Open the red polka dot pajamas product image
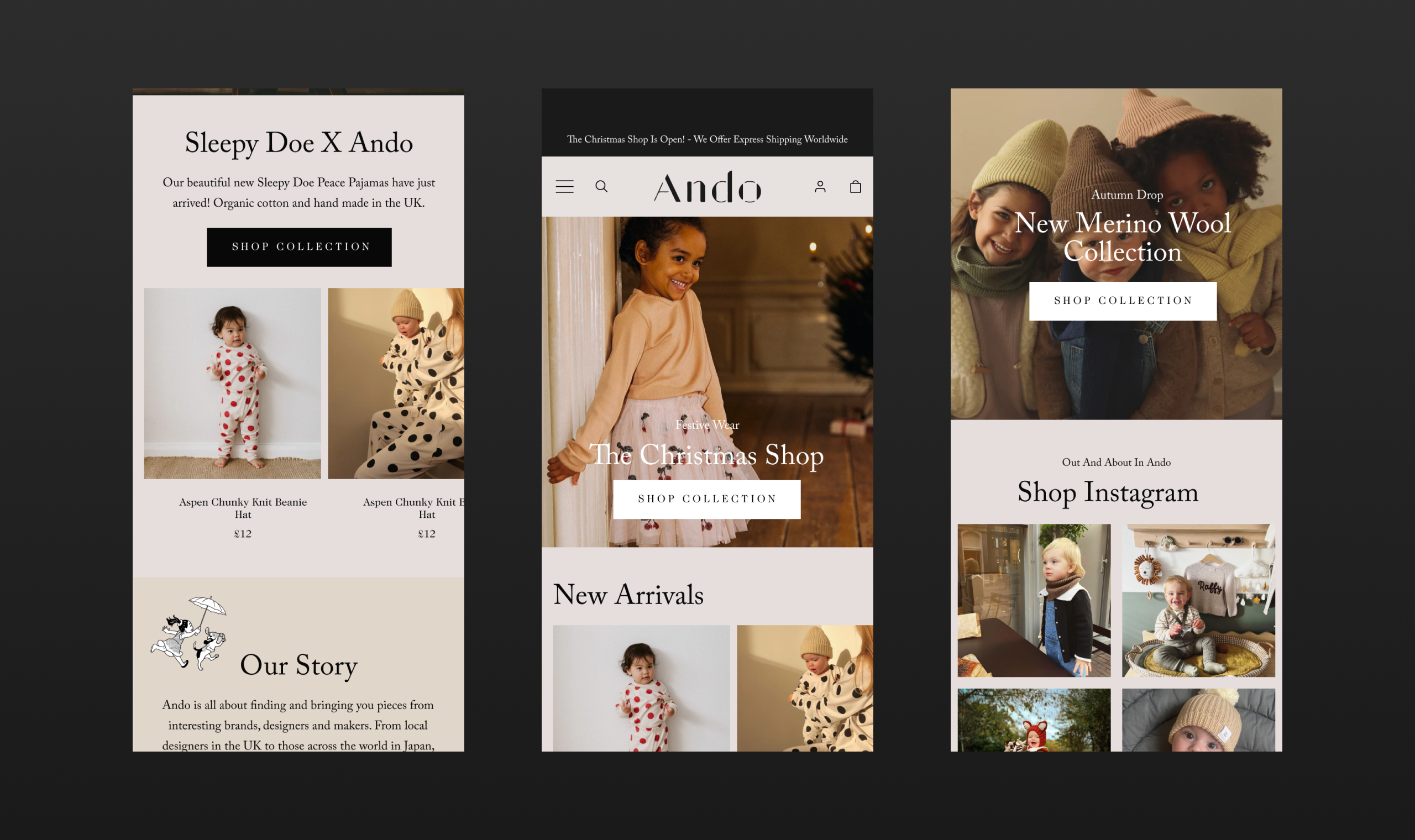 (x=232, y=383)
